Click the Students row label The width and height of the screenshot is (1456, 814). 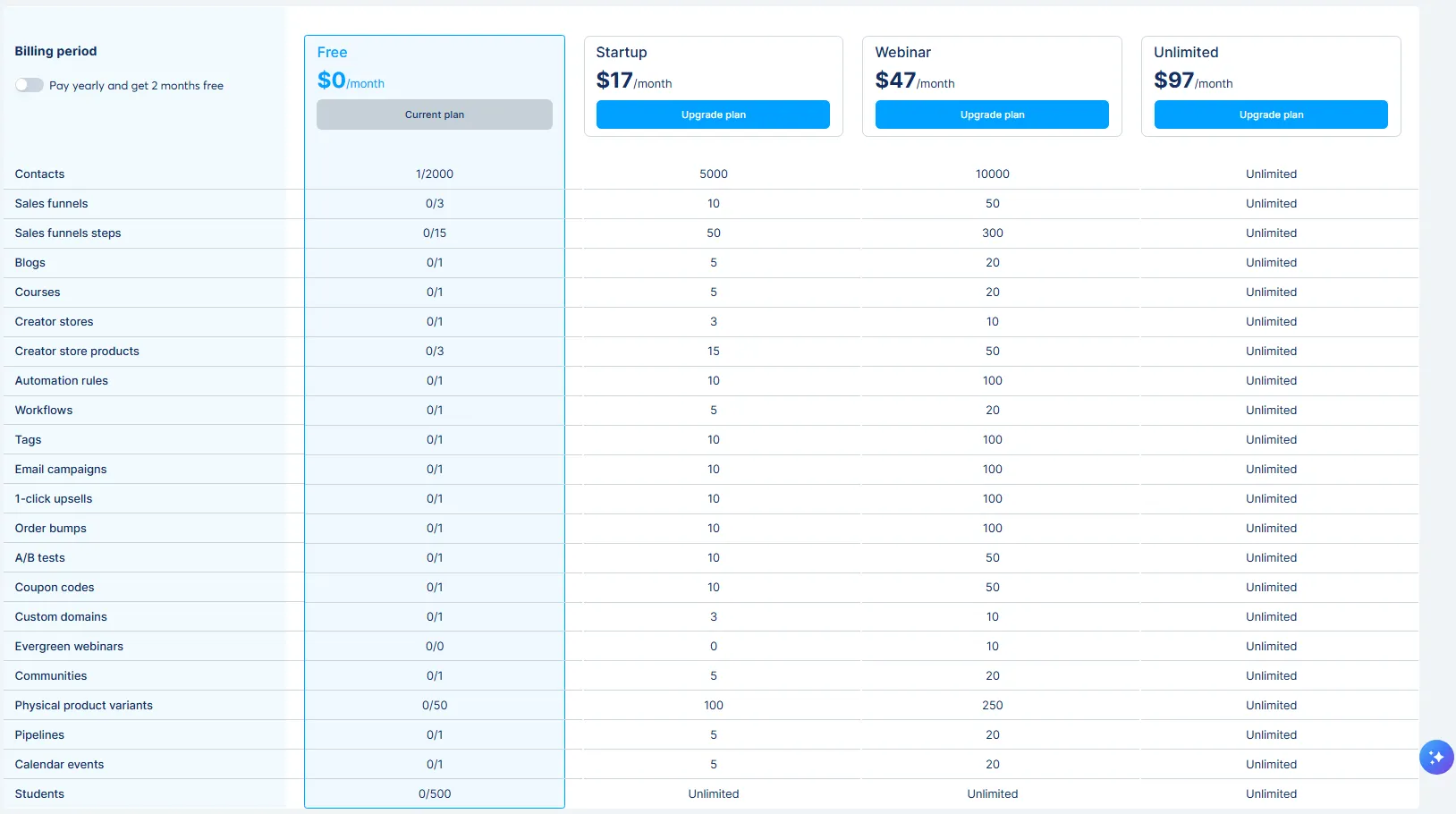pos(39,794)
